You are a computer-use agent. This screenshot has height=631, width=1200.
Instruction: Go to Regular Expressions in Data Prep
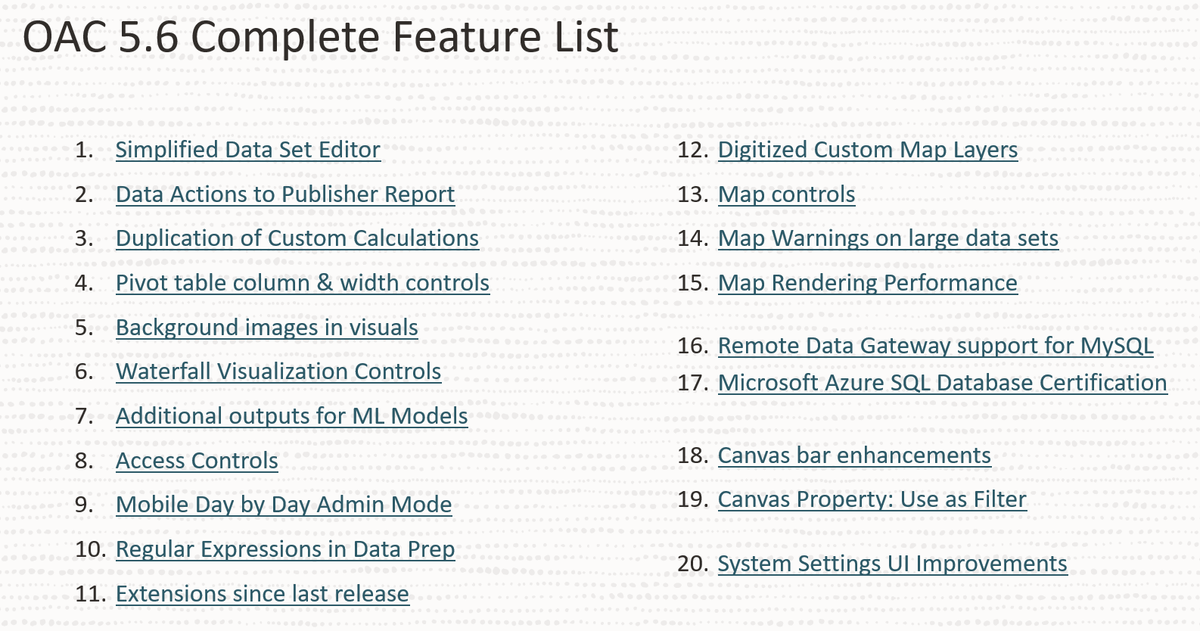click(285, 549)
